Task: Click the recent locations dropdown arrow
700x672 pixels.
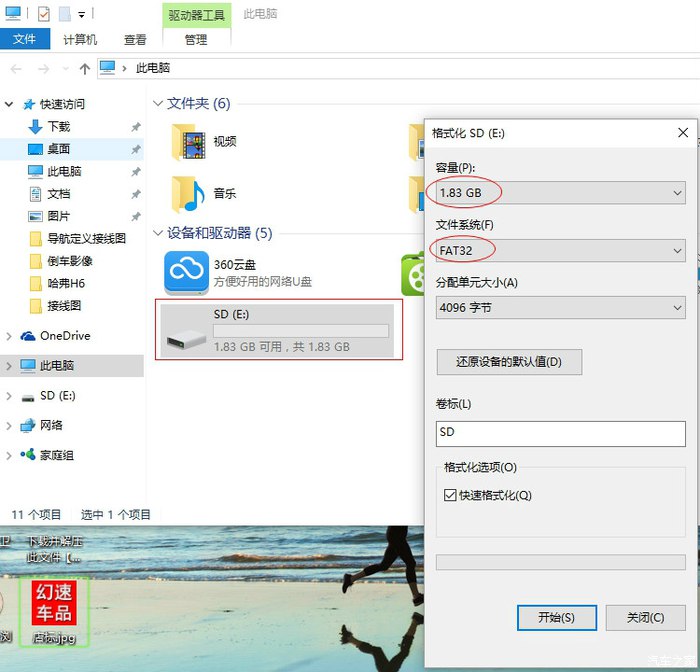Action: (66, 69)
